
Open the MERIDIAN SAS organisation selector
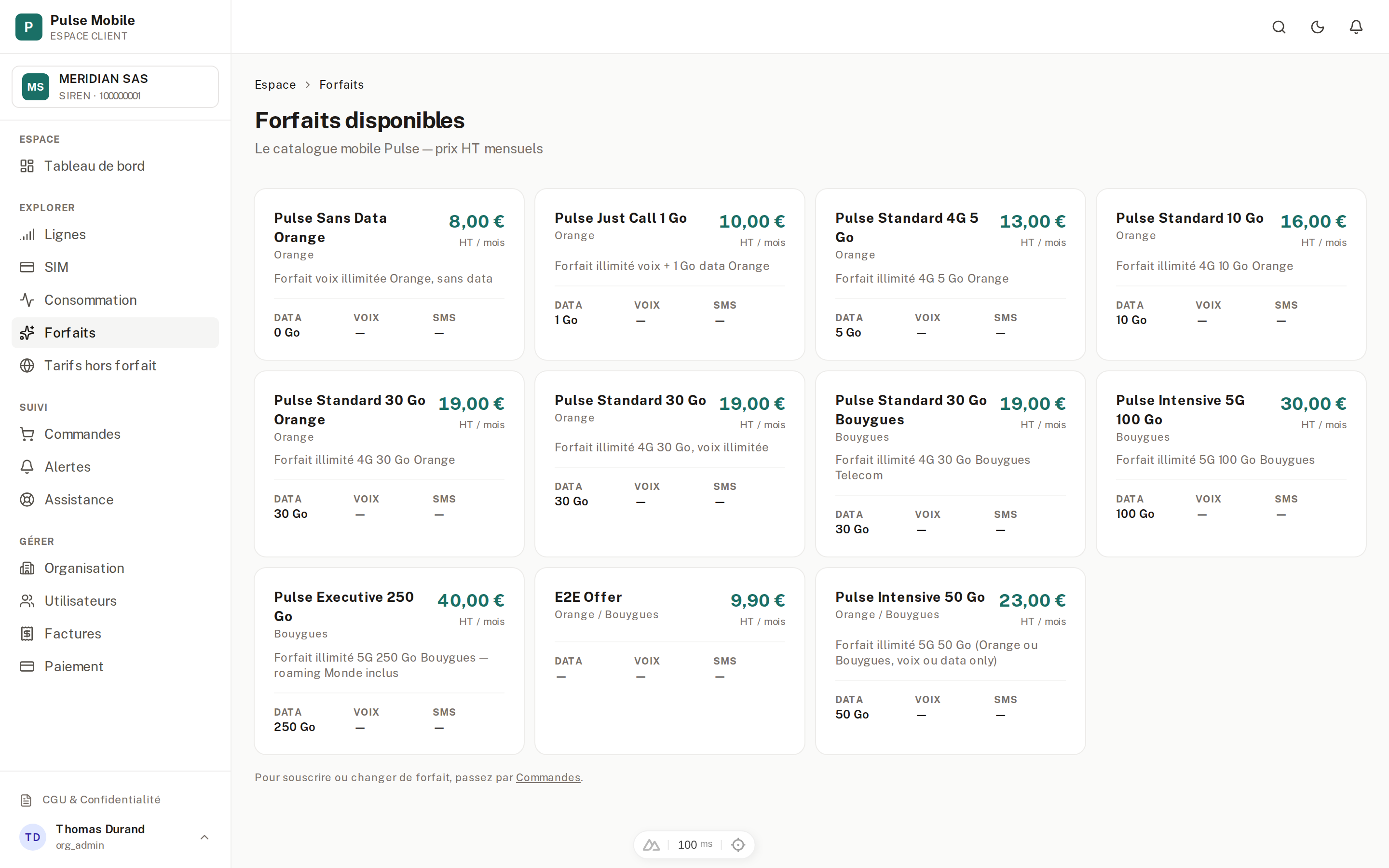(x=115, y=87)
